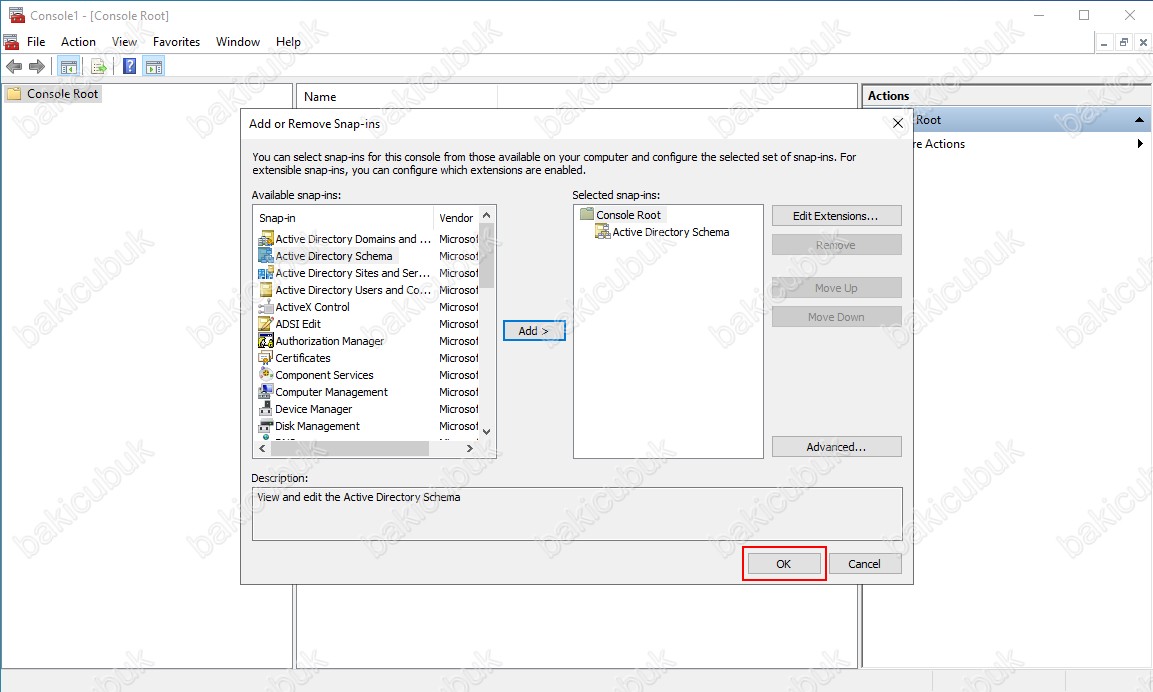Image resolution: width=1153 pixels, height=692 pixels.
Task: Click the inner MDI minimize button
Action: 1104,43
